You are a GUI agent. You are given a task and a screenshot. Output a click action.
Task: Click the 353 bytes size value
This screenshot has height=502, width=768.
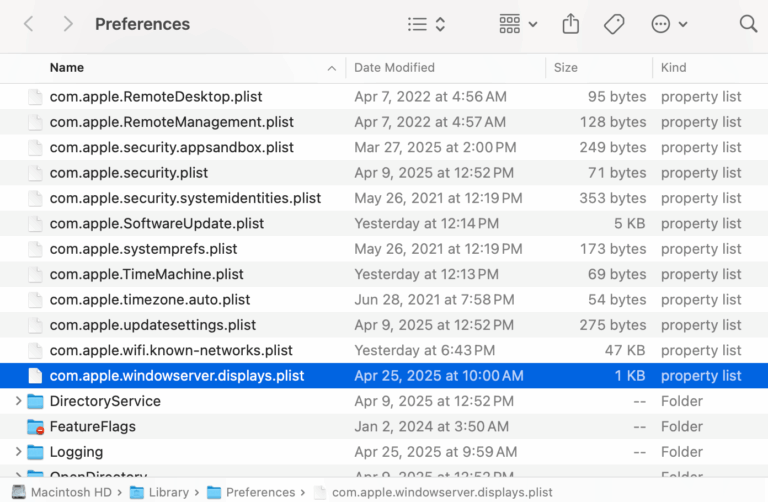click(x=613, y=198)
